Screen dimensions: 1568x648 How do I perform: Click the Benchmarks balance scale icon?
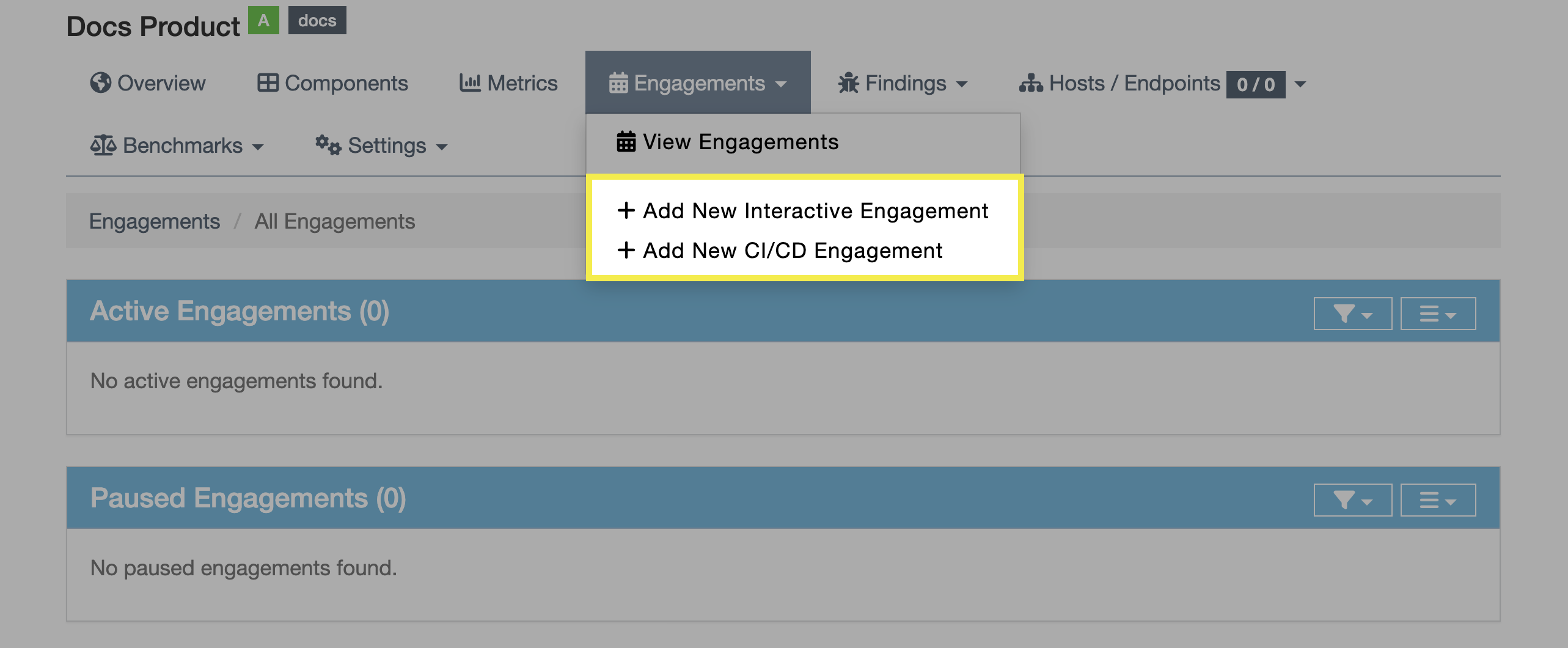click(103, 145)
